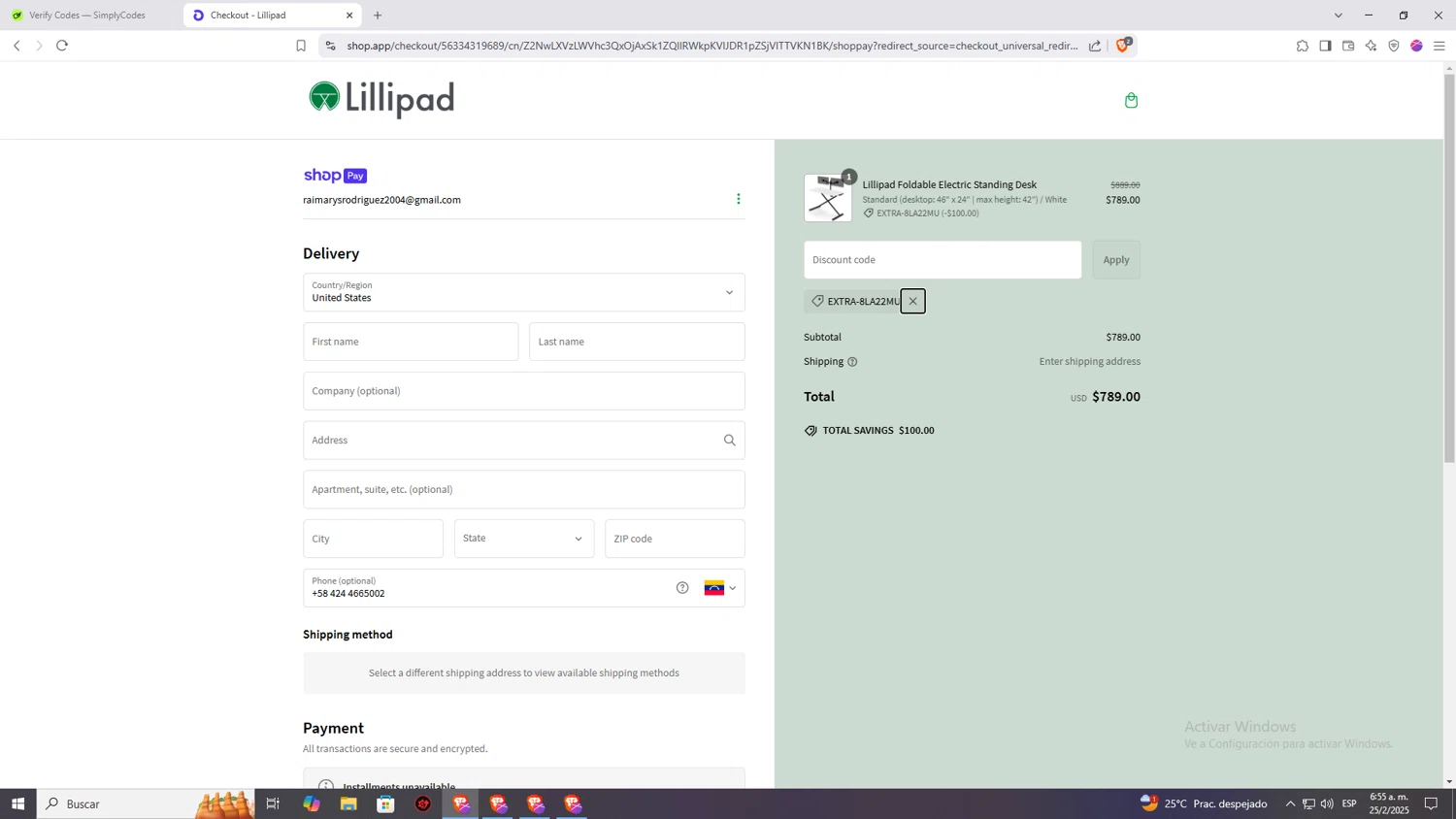Expand the tab search dropdown arrow

pos(1338,16)
